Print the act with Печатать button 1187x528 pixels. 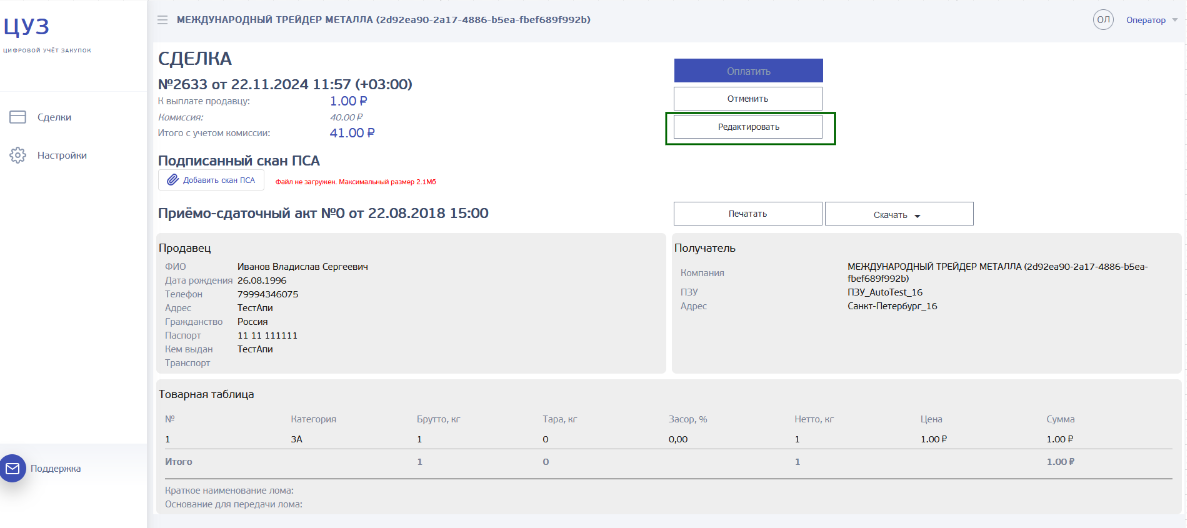pos(748,214)
